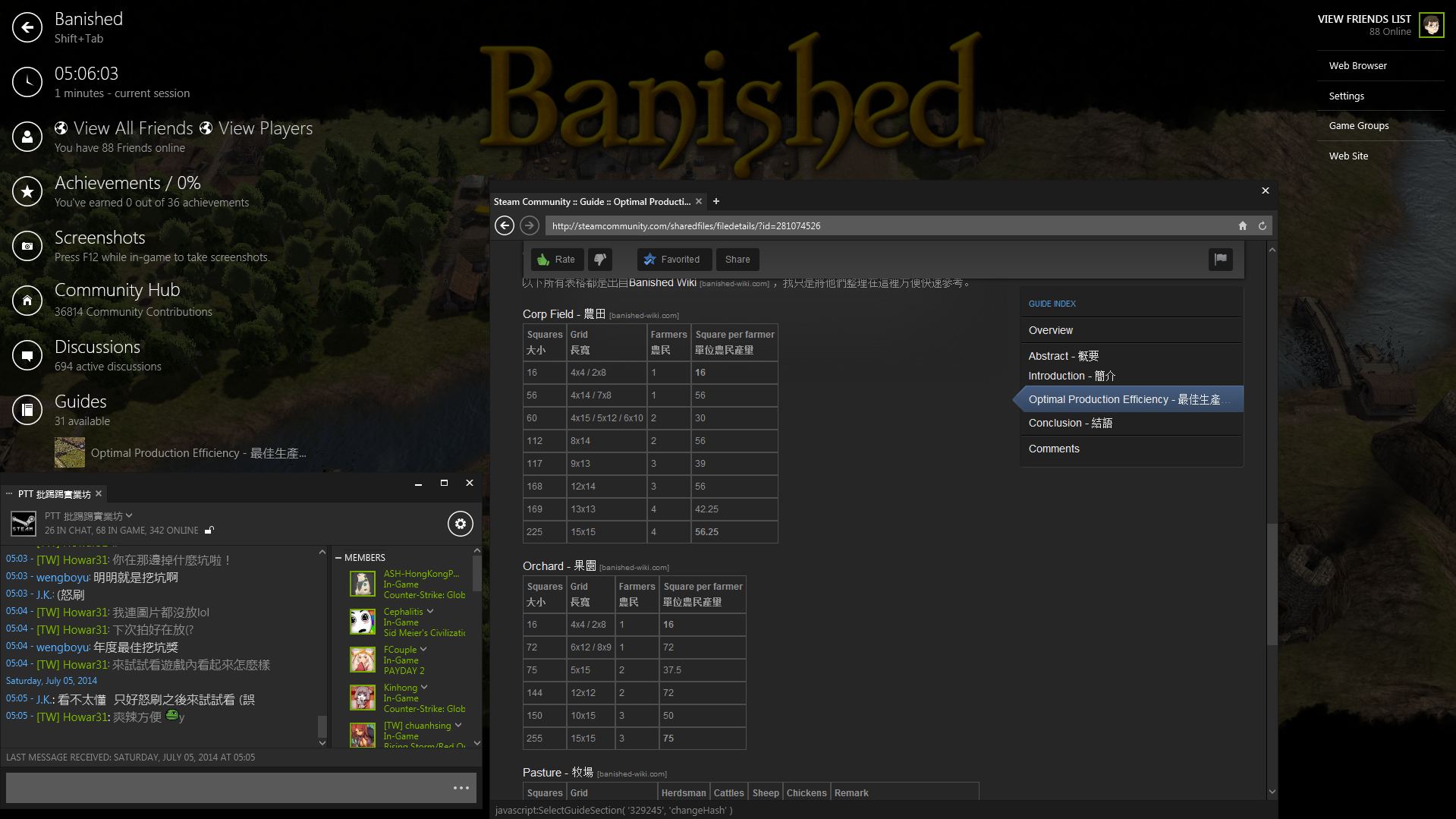The width and height of the screenshot is (1456, 819).
Task: Open chat settings gear icon
Action: point(461,524)
